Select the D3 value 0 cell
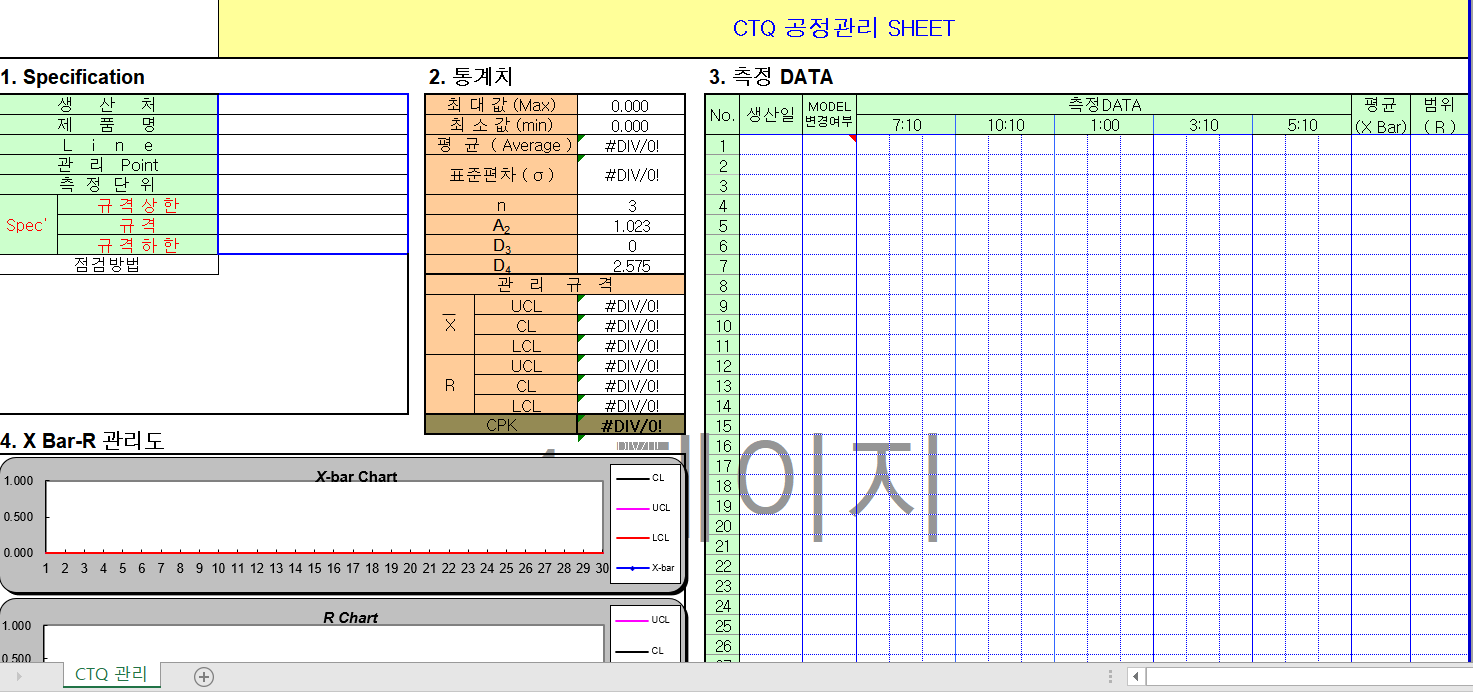 [x=631, y=246]
